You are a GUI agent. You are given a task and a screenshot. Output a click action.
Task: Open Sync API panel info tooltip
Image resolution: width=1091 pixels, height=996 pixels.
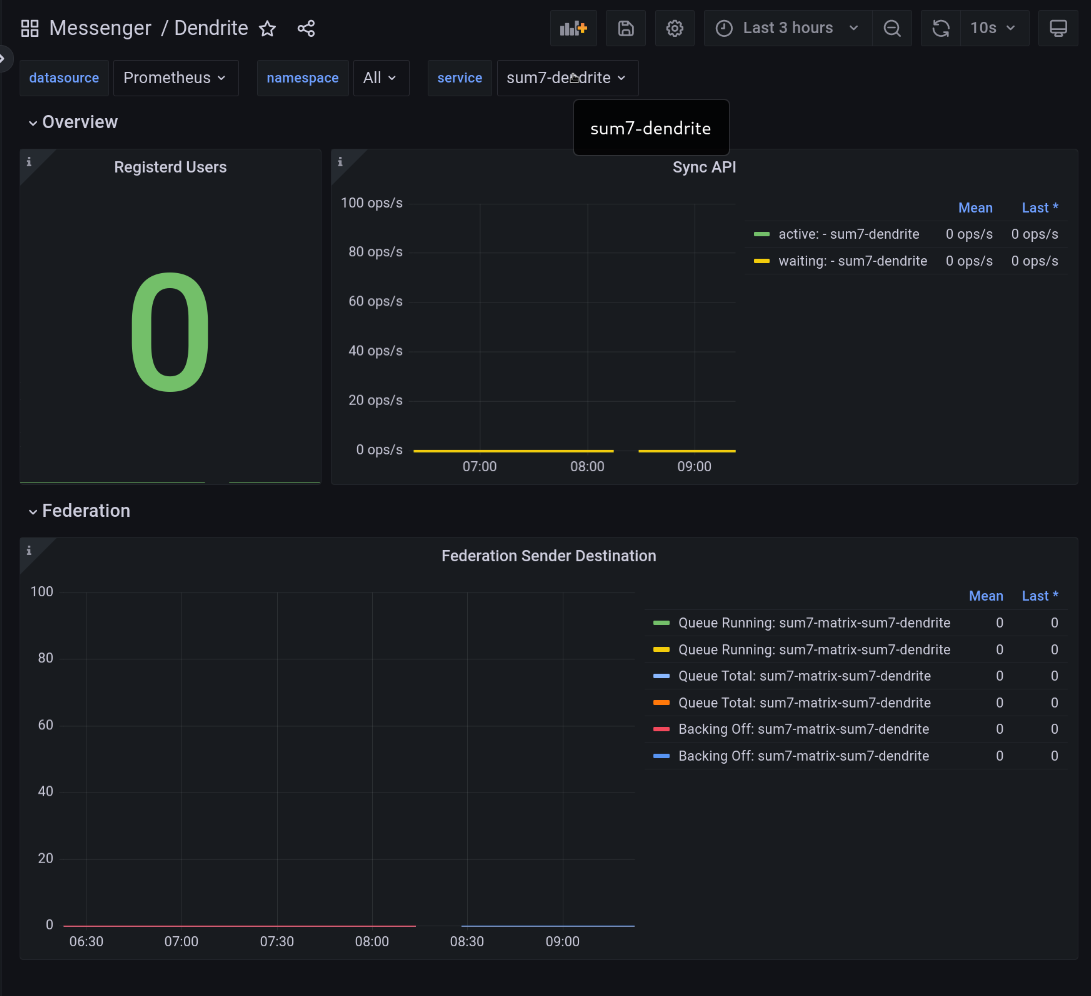[x=338, y=160]
